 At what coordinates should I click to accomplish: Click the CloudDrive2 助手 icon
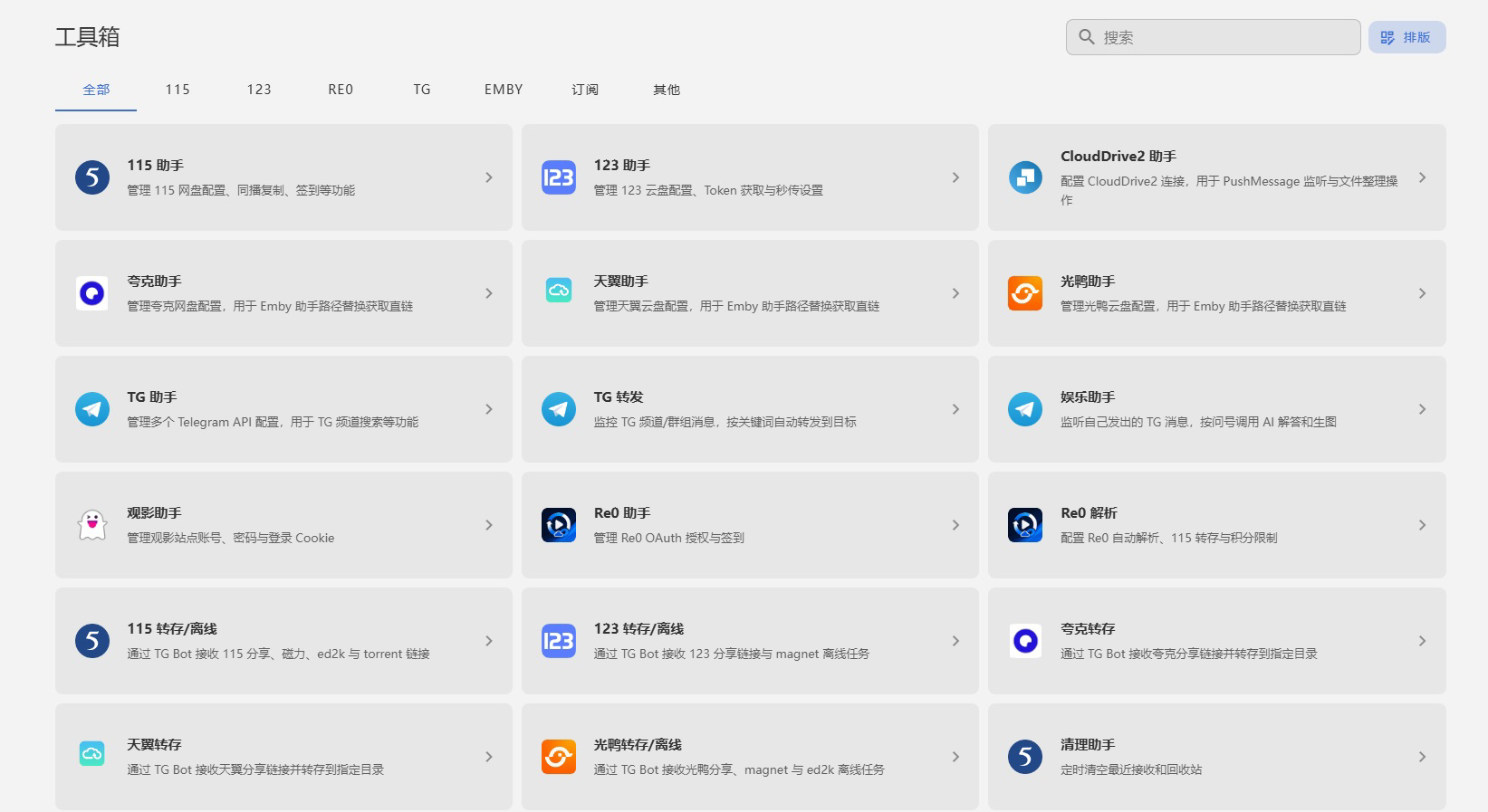(x=1025, y=177)
